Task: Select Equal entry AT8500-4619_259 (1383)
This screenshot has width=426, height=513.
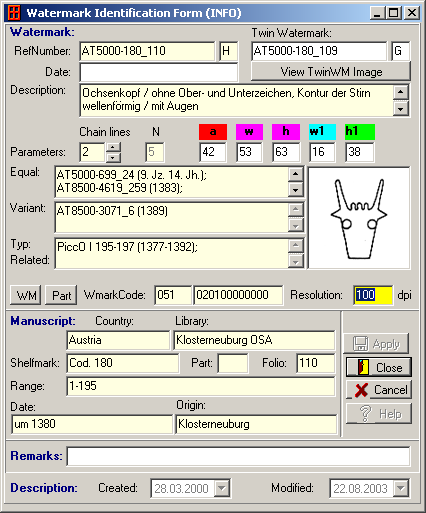Action: [120, 188]
